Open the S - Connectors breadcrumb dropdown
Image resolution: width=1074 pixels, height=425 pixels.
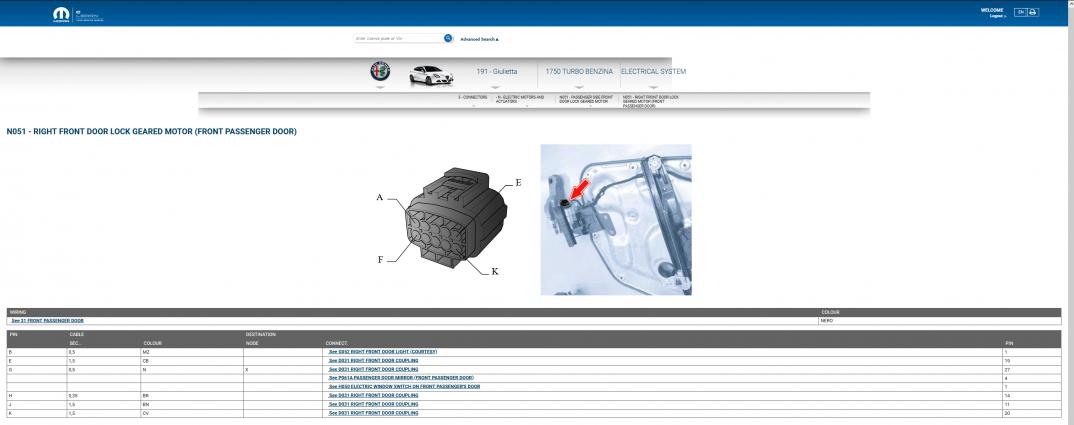point(473,97)
